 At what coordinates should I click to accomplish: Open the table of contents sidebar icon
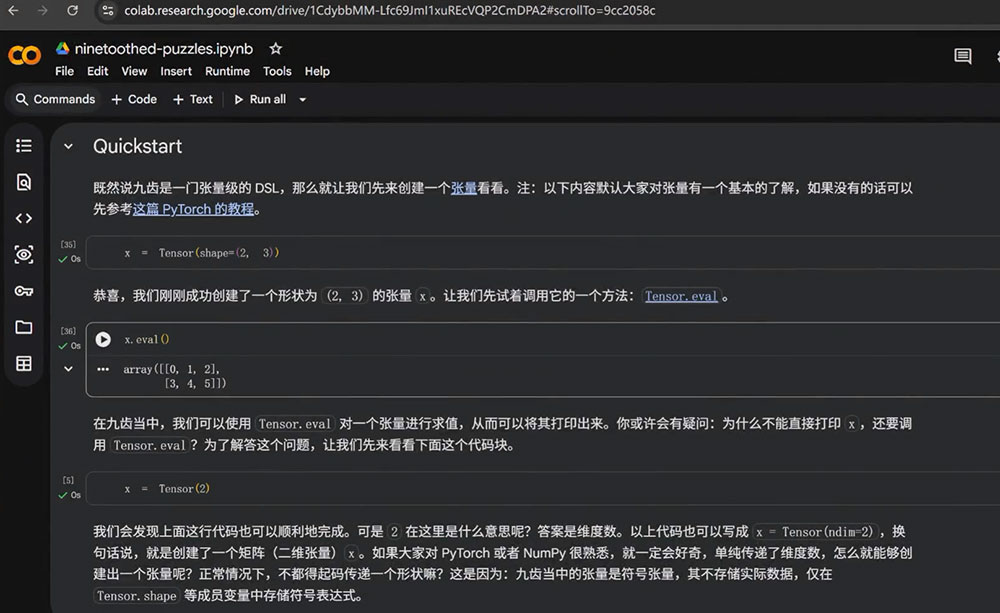[x=24, y=146]
